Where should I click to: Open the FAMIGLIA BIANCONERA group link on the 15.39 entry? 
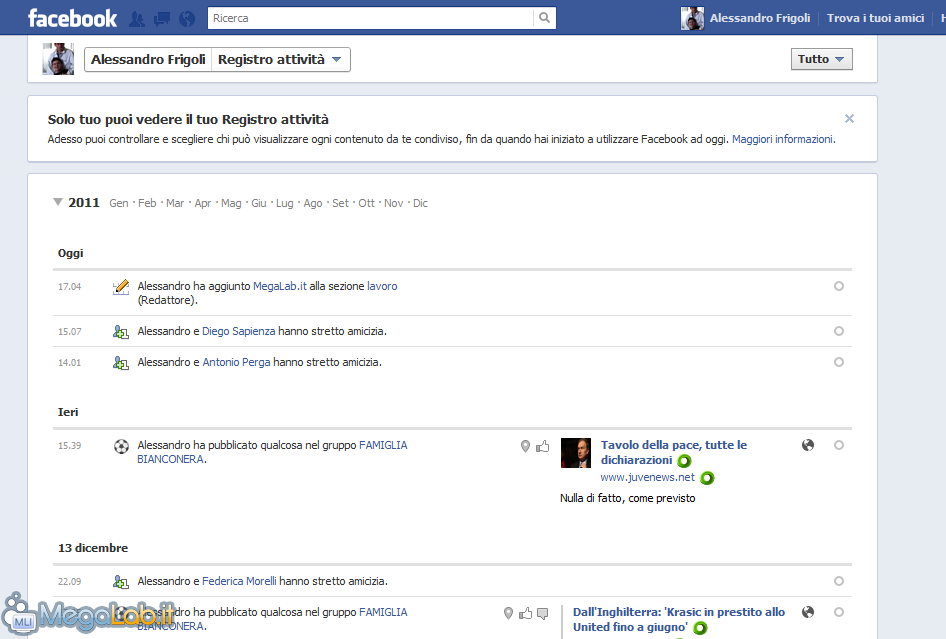click(x=272, y=452)
